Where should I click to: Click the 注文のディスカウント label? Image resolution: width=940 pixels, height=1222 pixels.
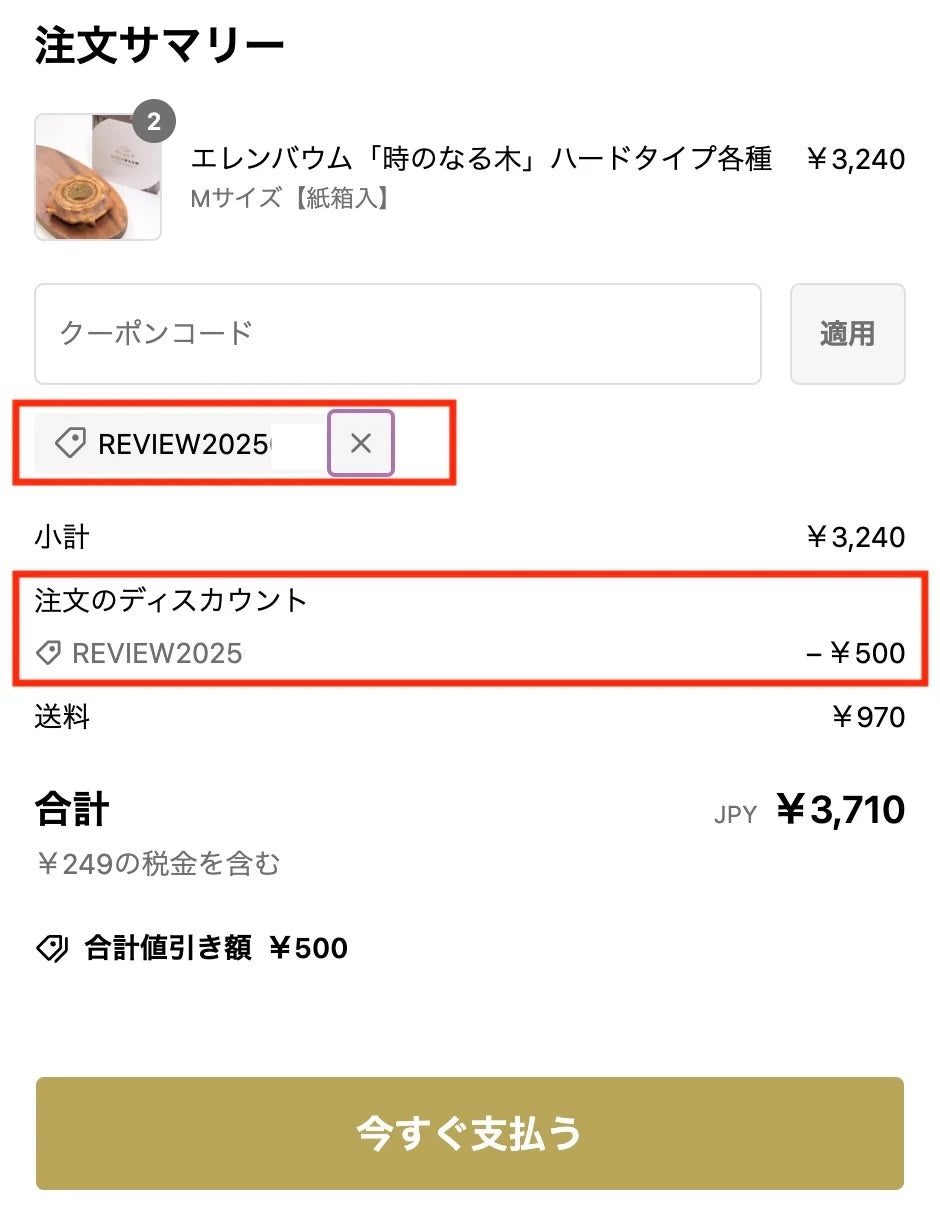pyautogui.click(x=171, y=600)
